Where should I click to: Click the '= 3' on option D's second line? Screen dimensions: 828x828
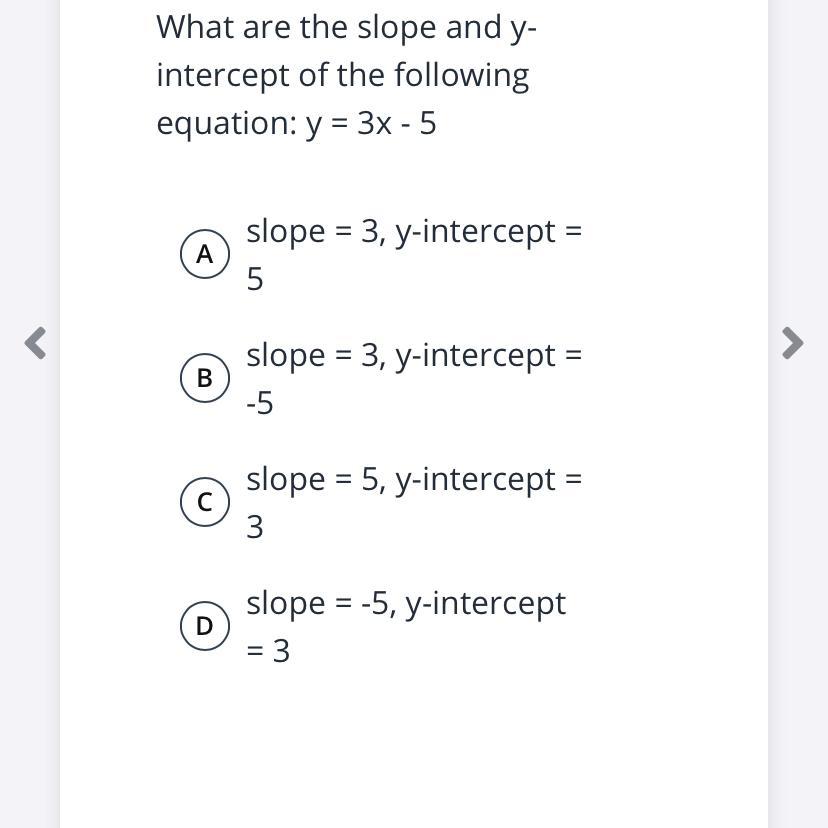tap(268, 651)
